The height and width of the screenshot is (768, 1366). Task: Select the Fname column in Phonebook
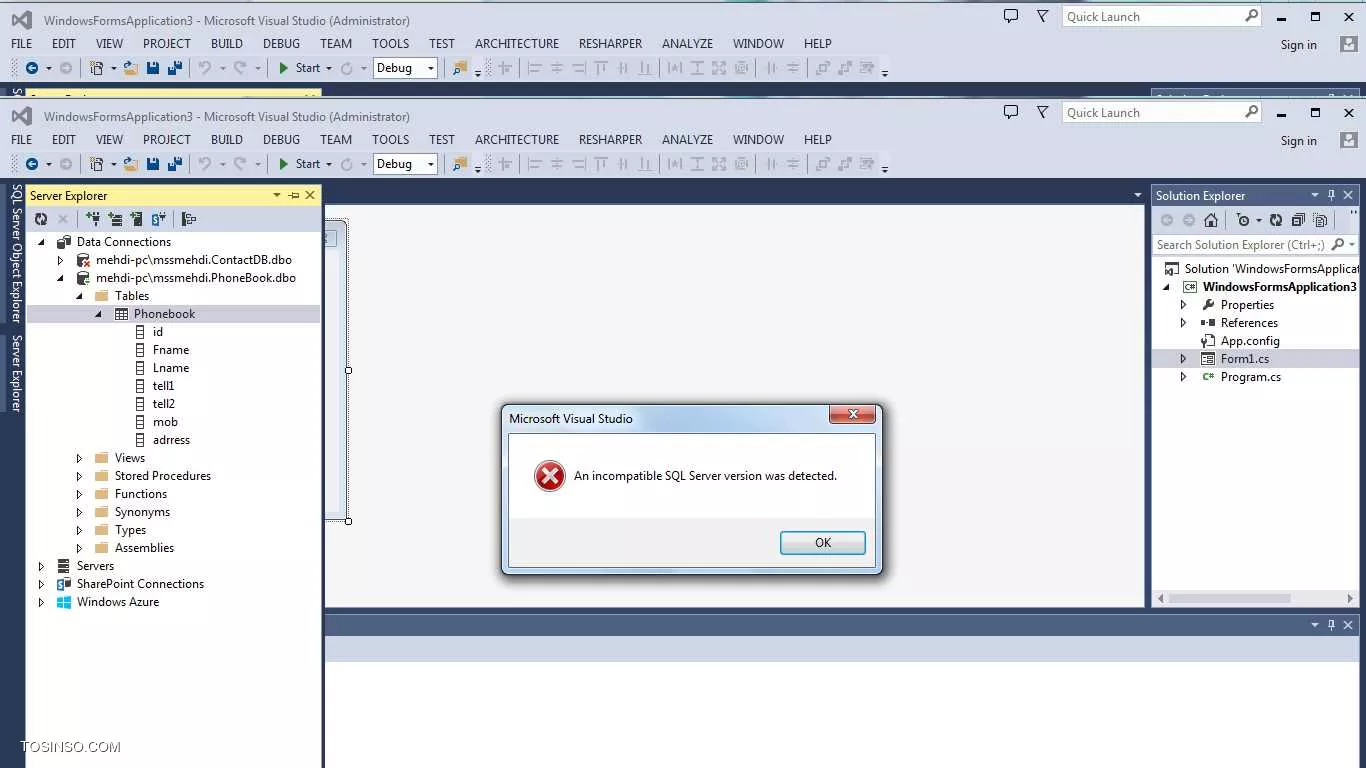[x=171, y=350]
